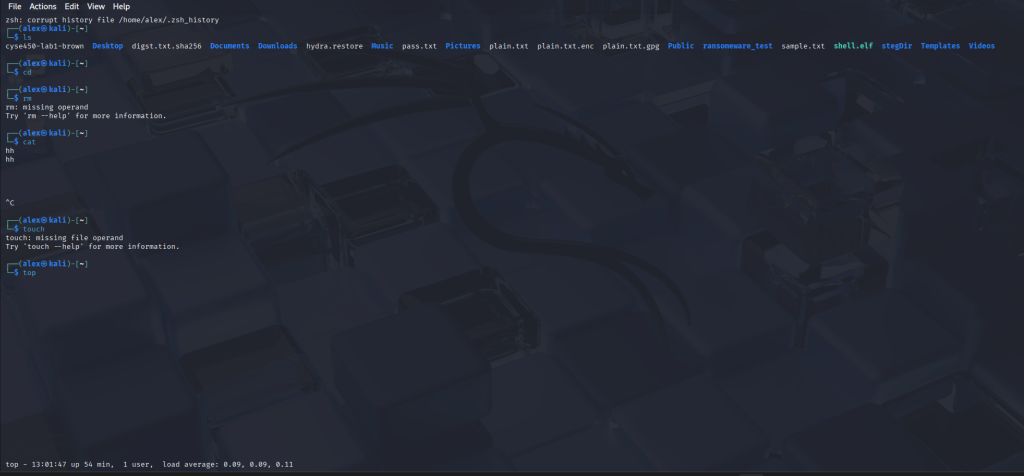This screenshot has width=1024, height=476.
Task: Click the cyse450-lab1-brown entry
Action: pos(44,46)
